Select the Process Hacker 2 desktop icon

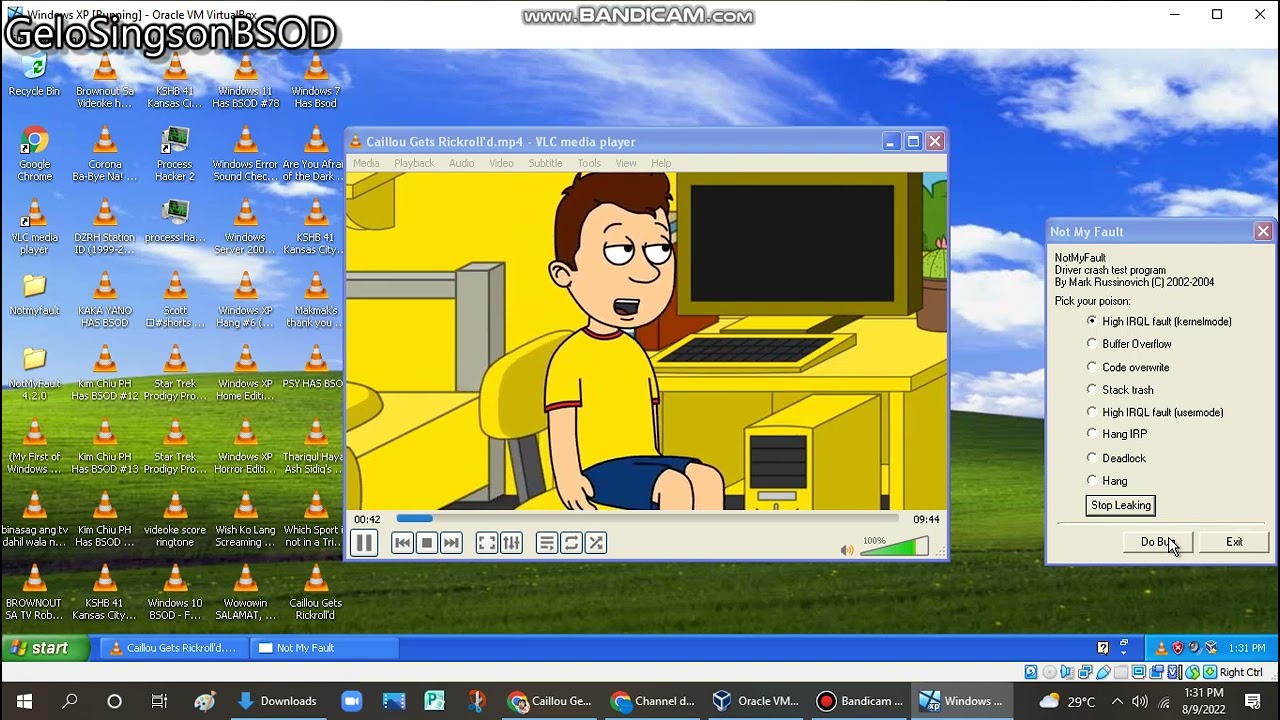click(175, 155)
